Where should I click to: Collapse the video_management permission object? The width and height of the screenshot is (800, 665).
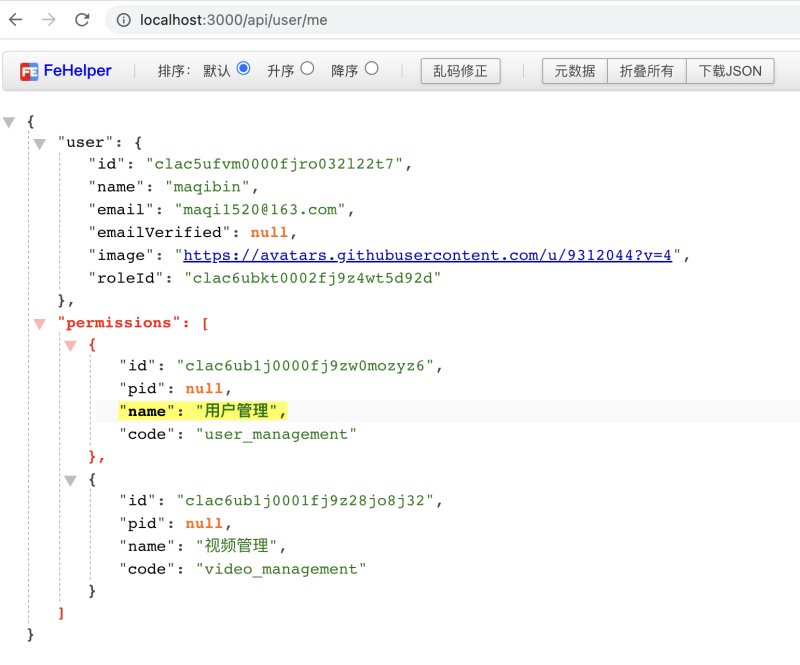tap(70, 481)
